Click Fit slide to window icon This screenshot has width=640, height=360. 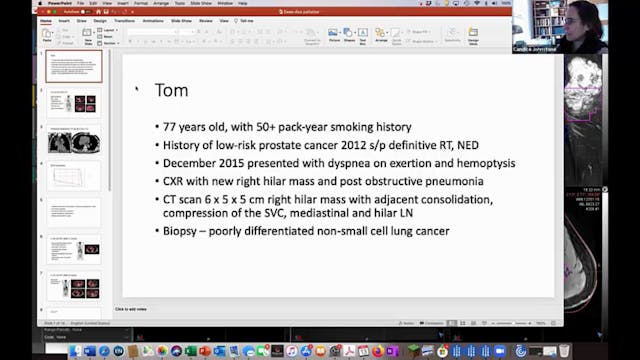coord(553,323)
